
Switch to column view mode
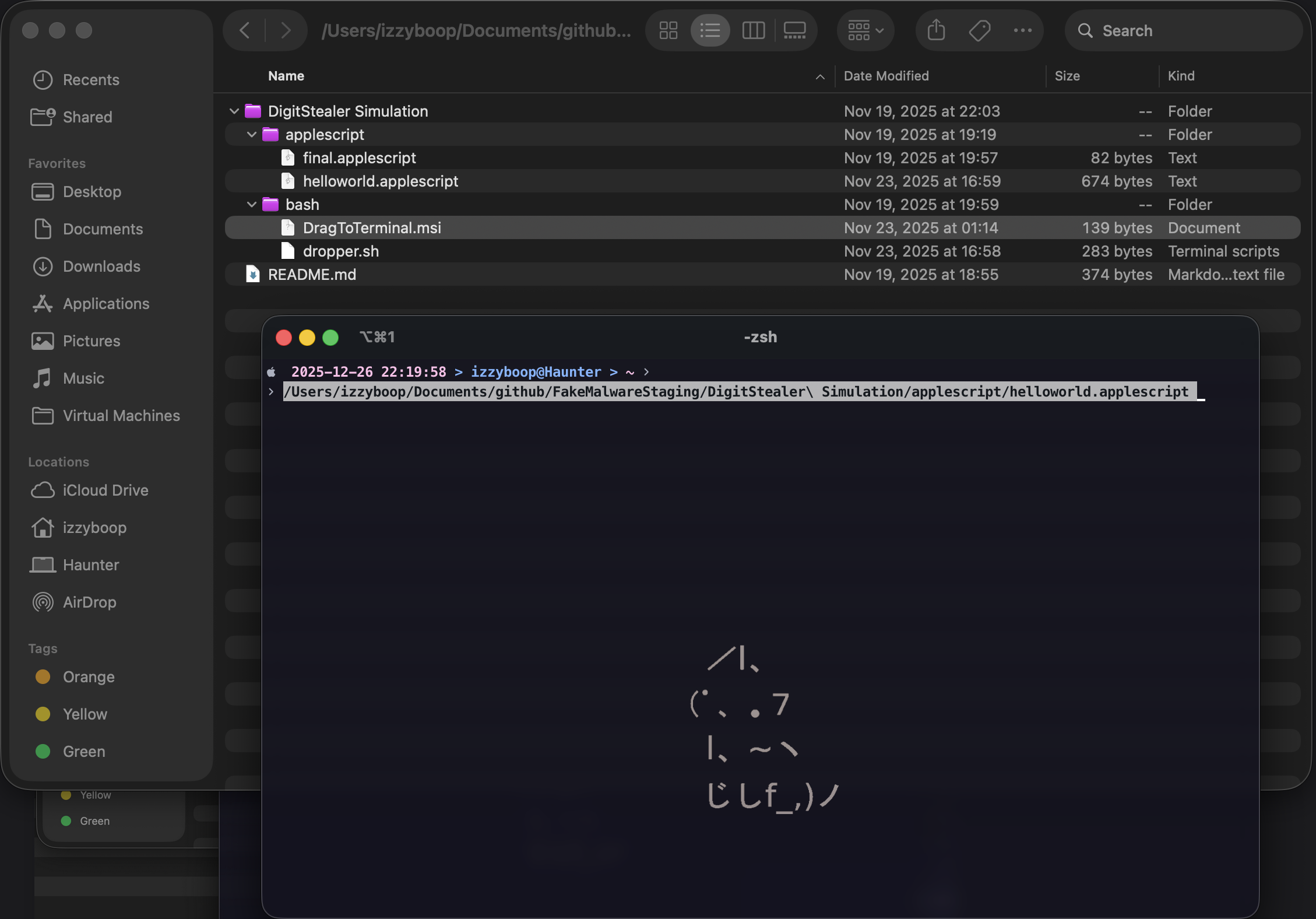click(753, 30)
